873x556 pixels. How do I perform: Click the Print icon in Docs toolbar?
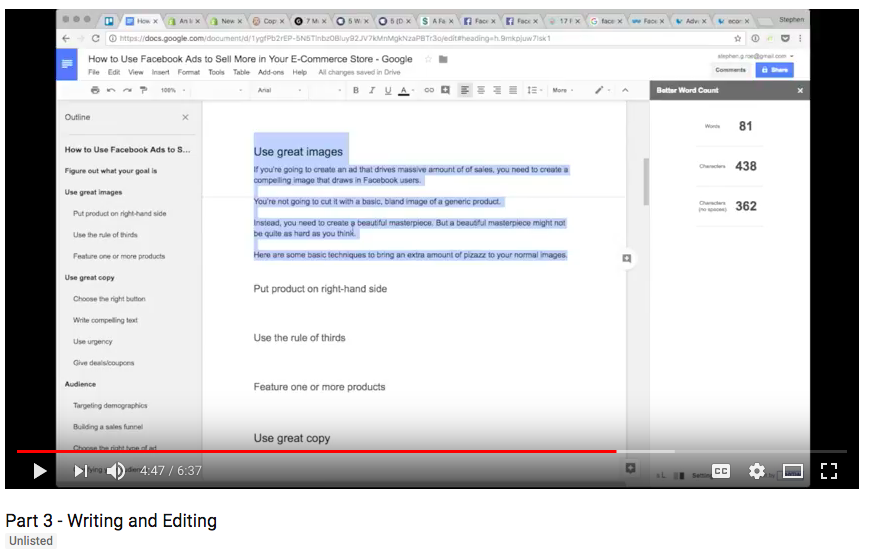coord(95,90)
